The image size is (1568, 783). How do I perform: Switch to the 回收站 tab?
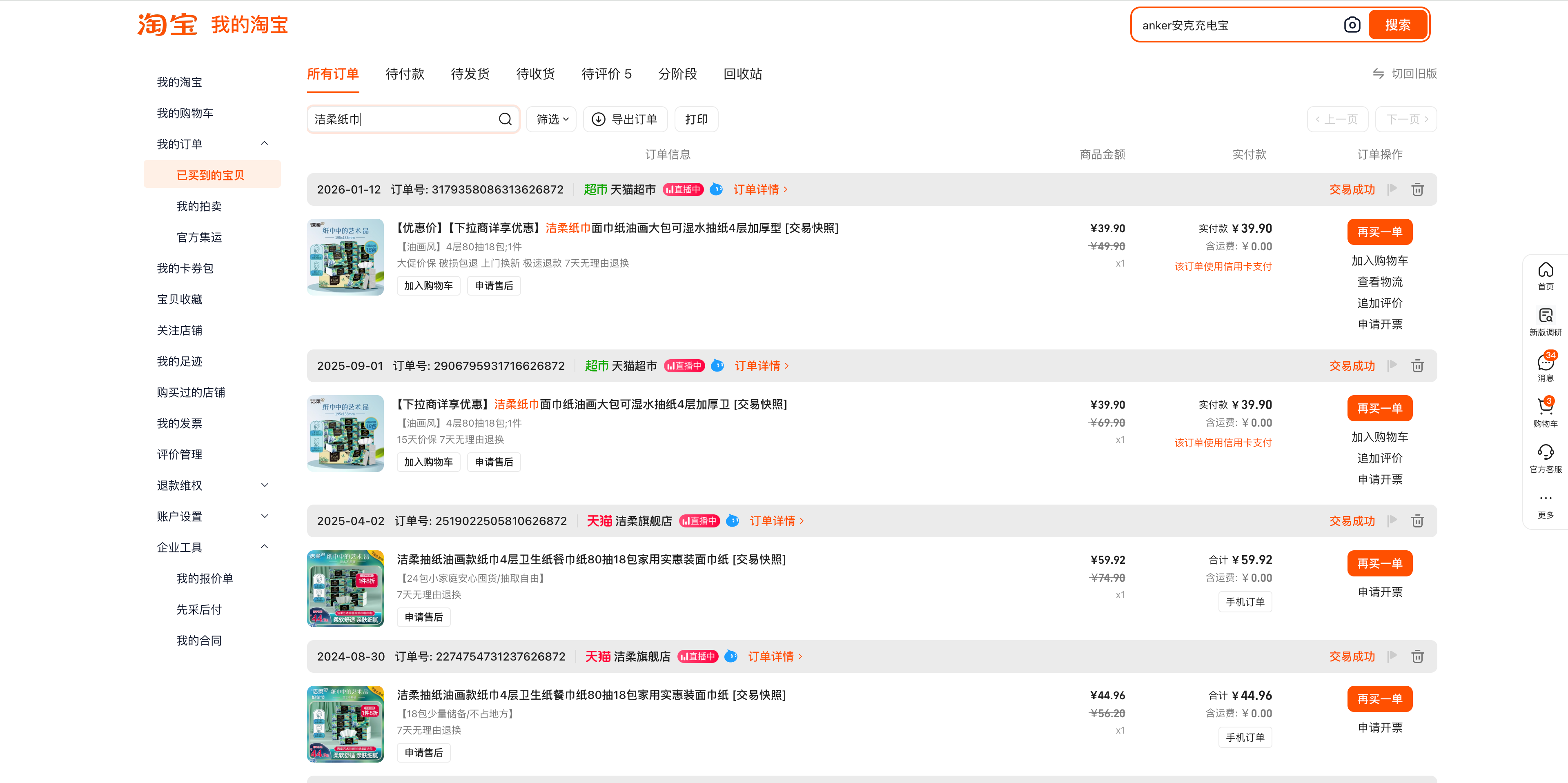coord(742,74)
